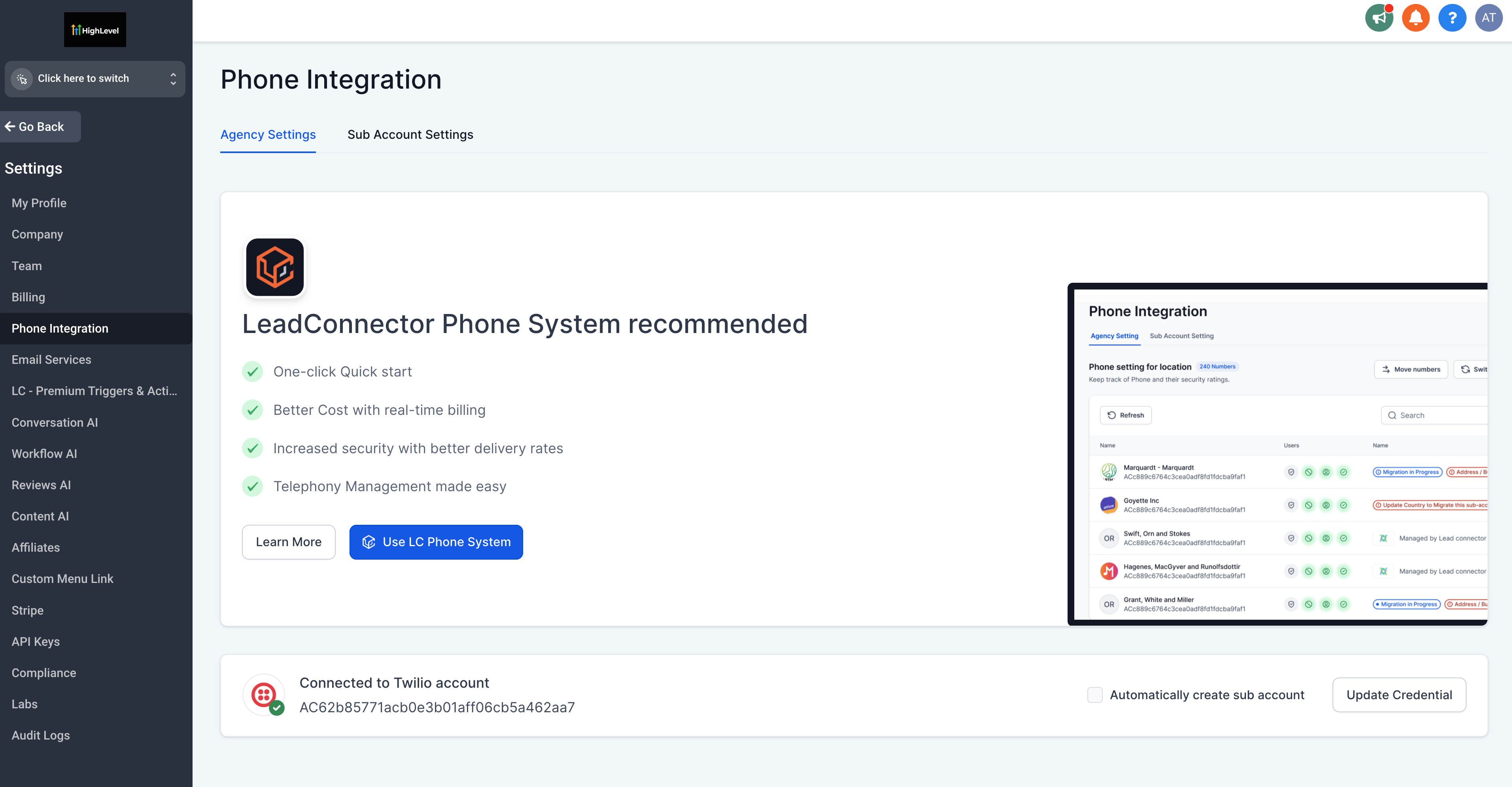Click the green check next to Better Cost billing
The width and height of the screenshot is (1512, 787).
[252, 410]
